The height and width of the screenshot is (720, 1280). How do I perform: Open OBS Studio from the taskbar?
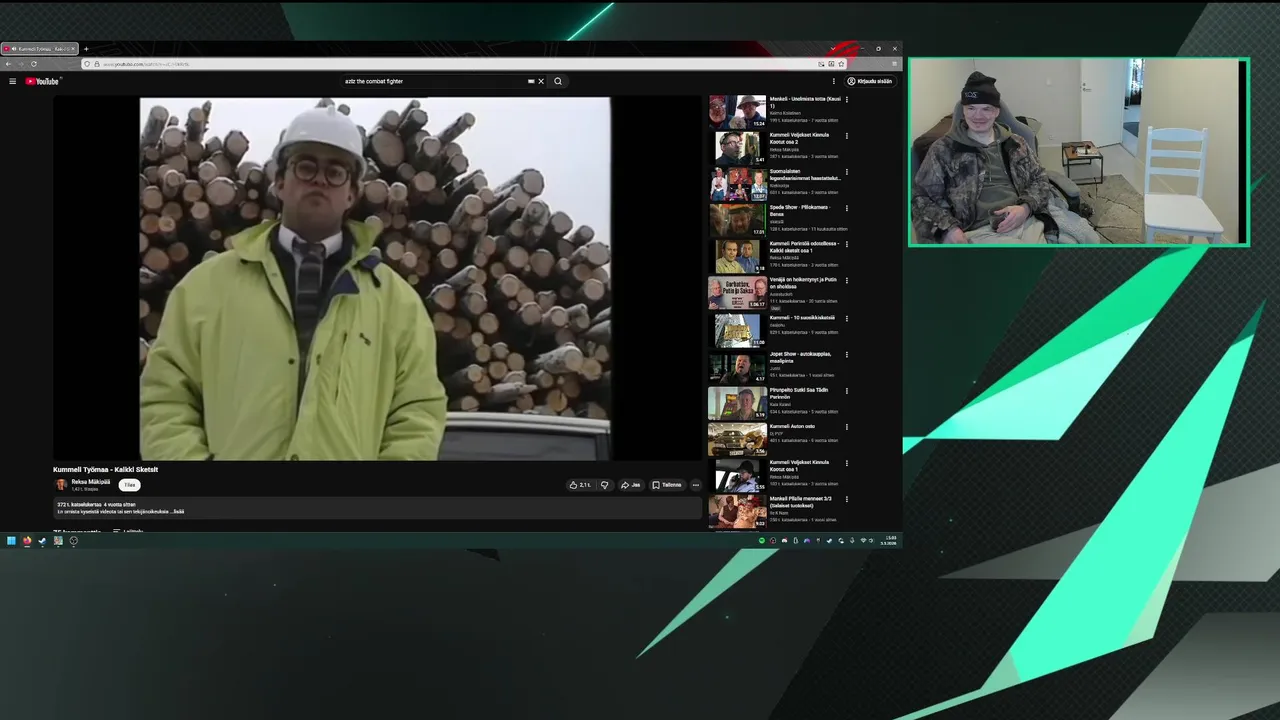(x=73, y=541)
